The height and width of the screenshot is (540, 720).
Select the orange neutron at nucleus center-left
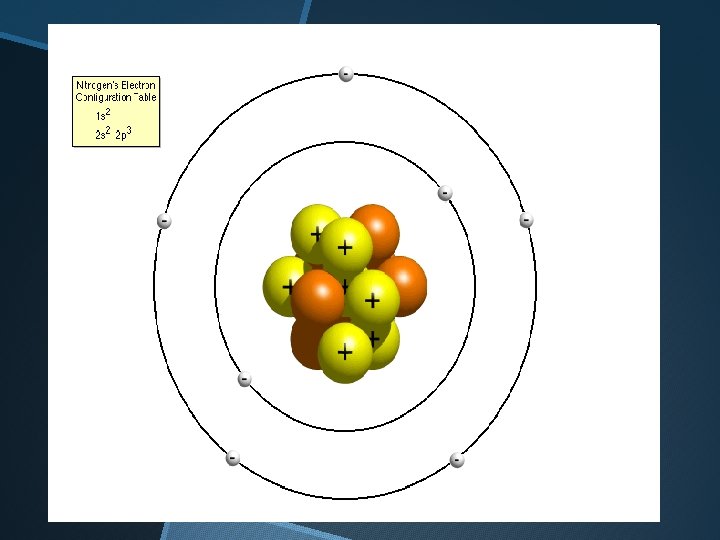click(x=318, y=296)
